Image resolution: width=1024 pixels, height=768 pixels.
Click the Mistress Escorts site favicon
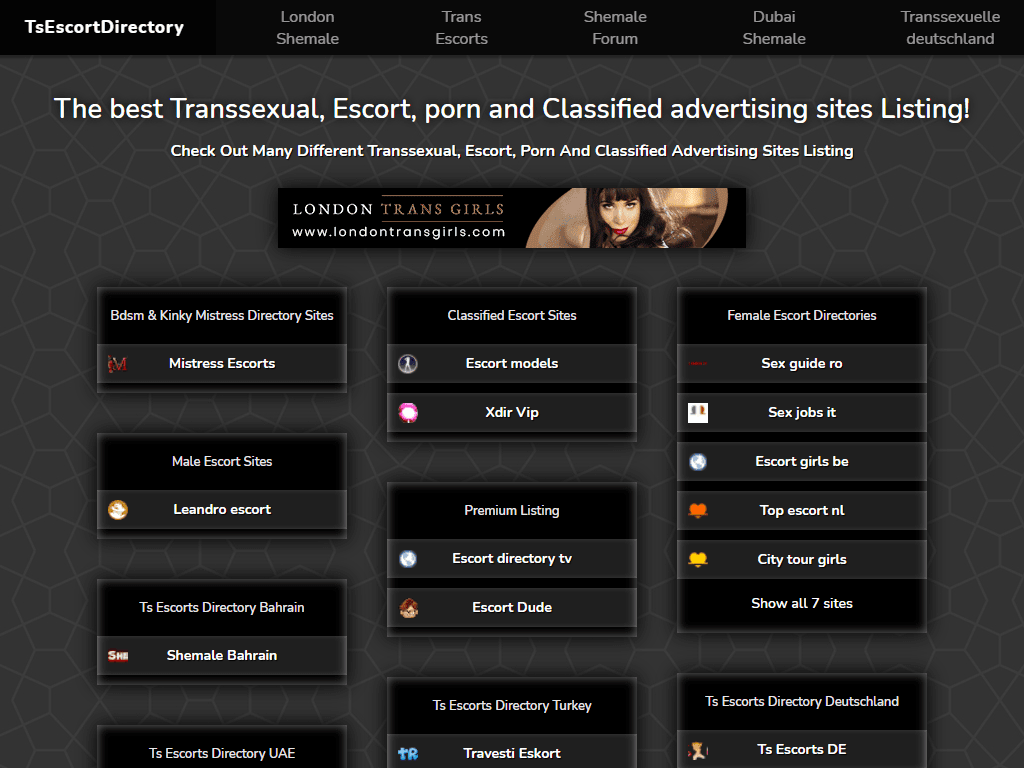tap(119, 363)
